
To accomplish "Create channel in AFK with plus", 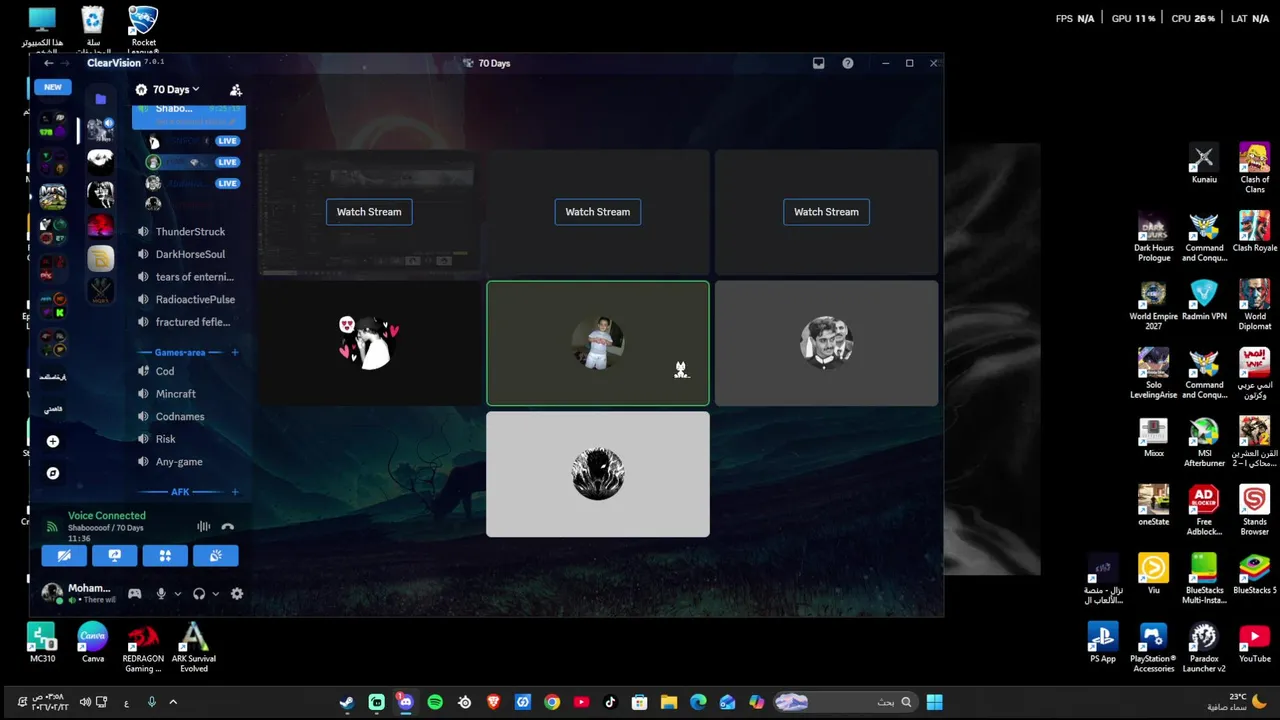I will tap(235, 492).
